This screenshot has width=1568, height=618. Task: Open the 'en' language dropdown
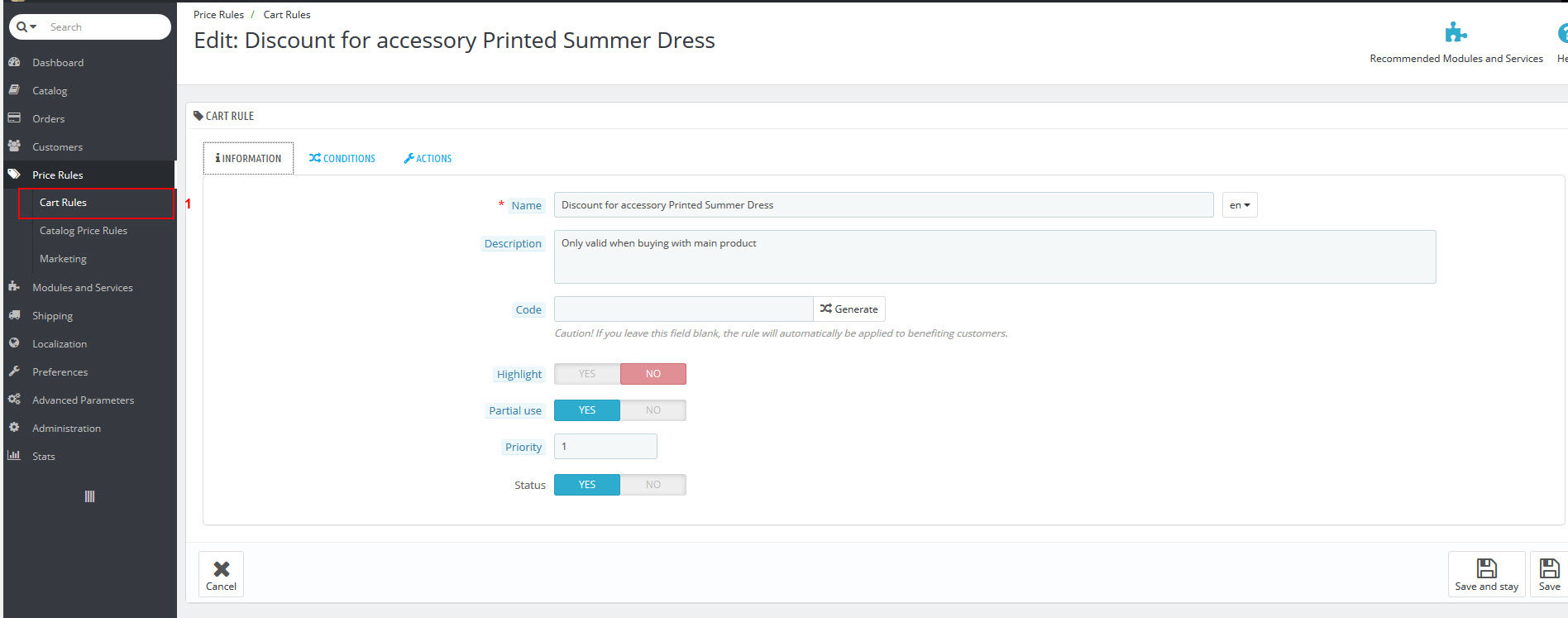[x=1239, y=205]
